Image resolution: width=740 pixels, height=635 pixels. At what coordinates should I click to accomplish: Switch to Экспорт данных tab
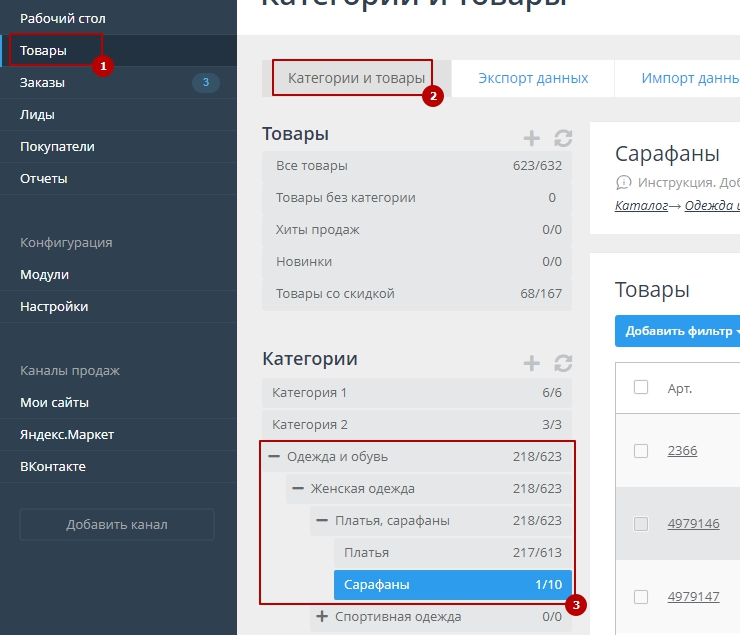pos(532,78)
